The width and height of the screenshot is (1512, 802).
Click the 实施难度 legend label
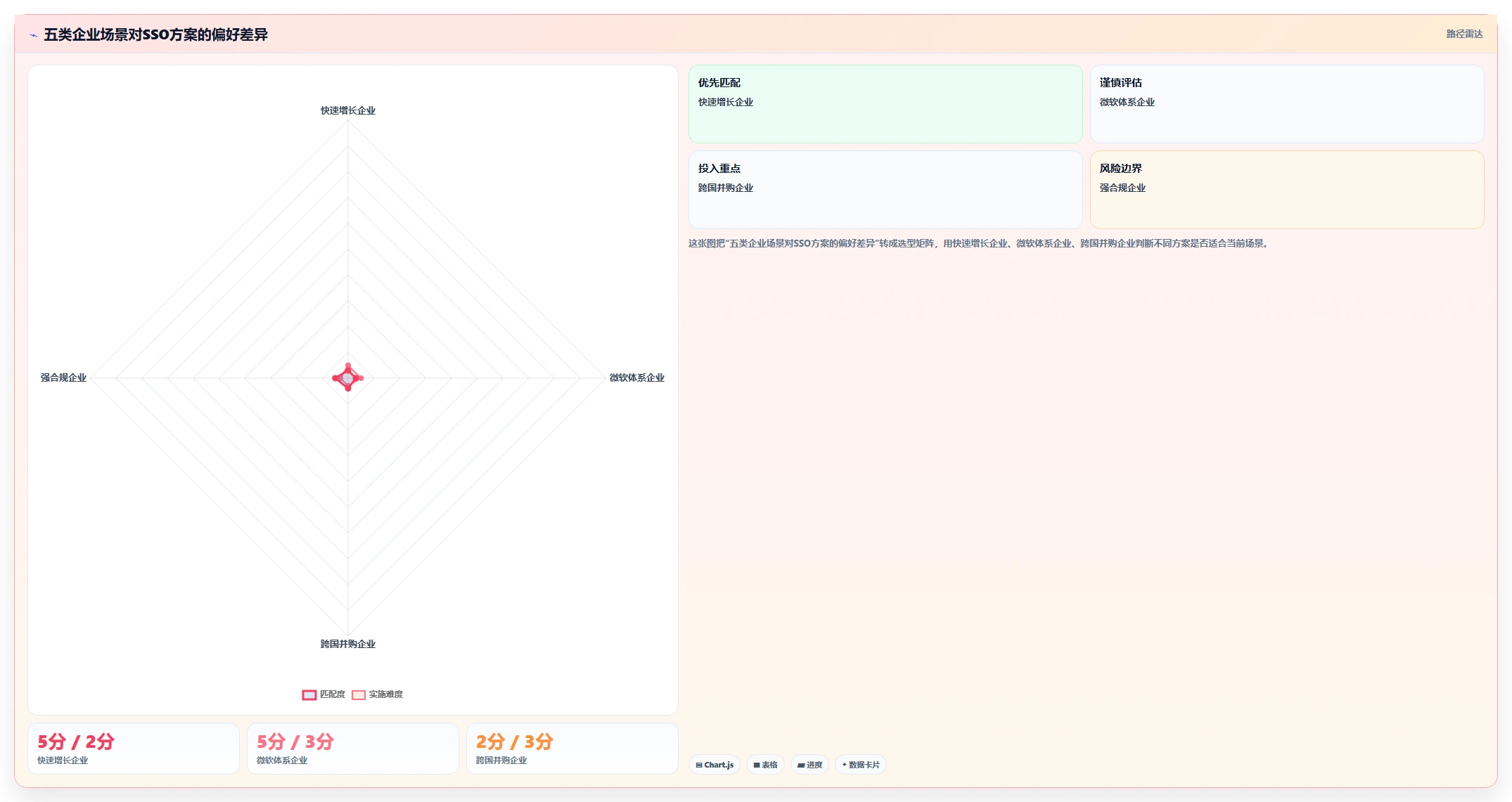coord(386,694)
